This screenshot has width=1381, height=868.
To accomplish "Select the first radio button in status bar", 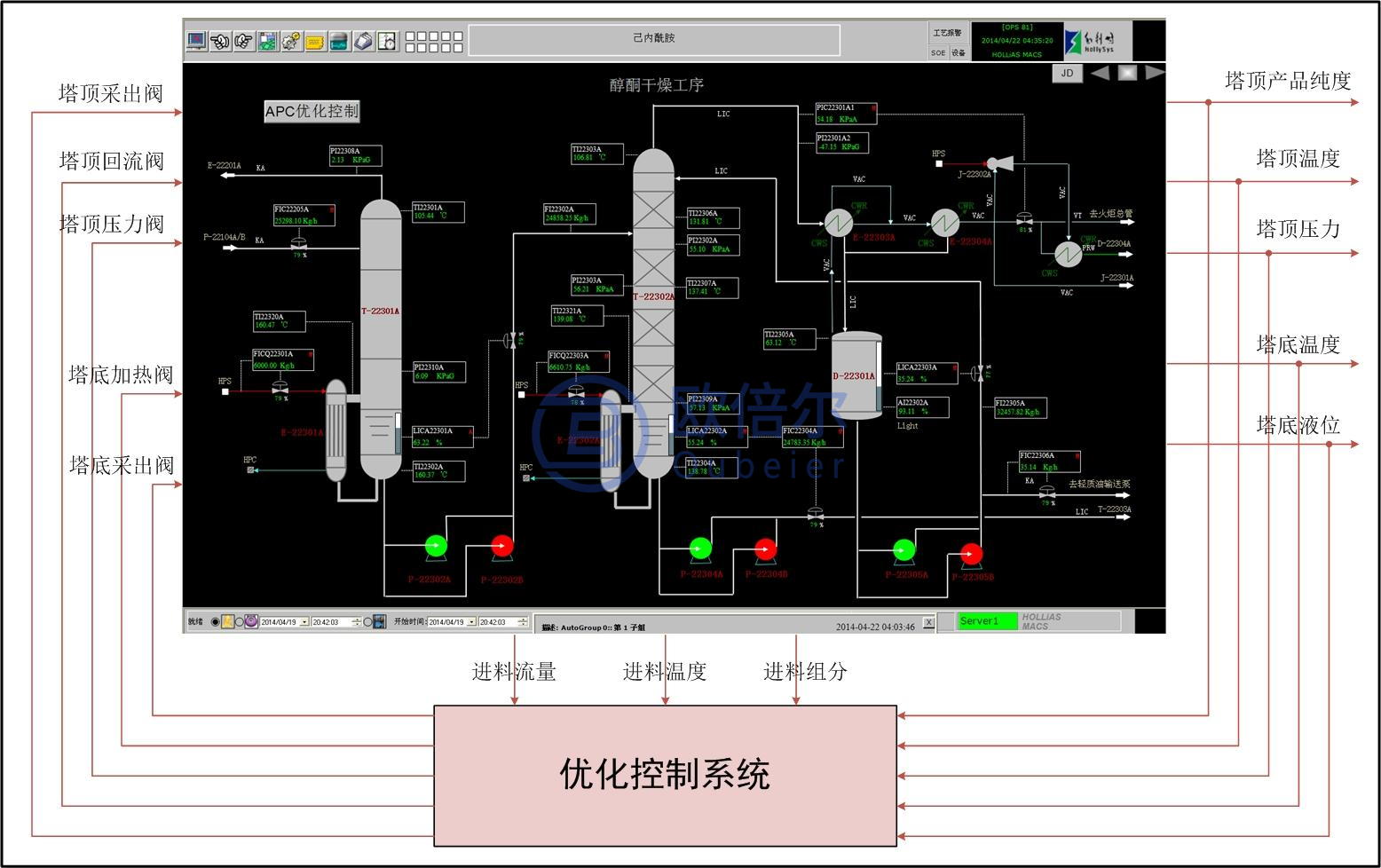I will [x=216, y=622].
